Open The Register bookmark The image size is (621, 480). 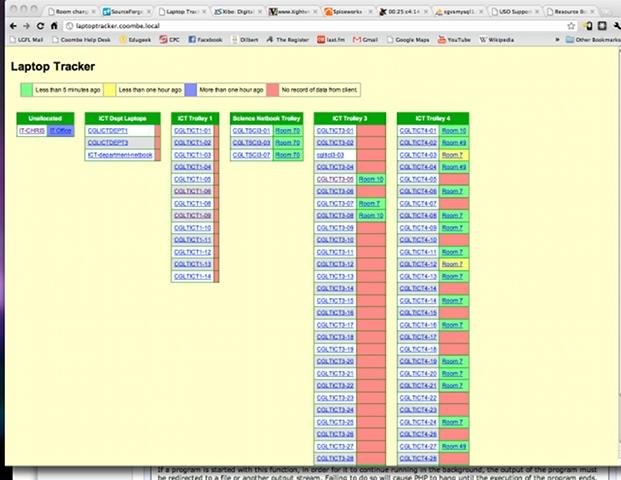click(288, 40)
